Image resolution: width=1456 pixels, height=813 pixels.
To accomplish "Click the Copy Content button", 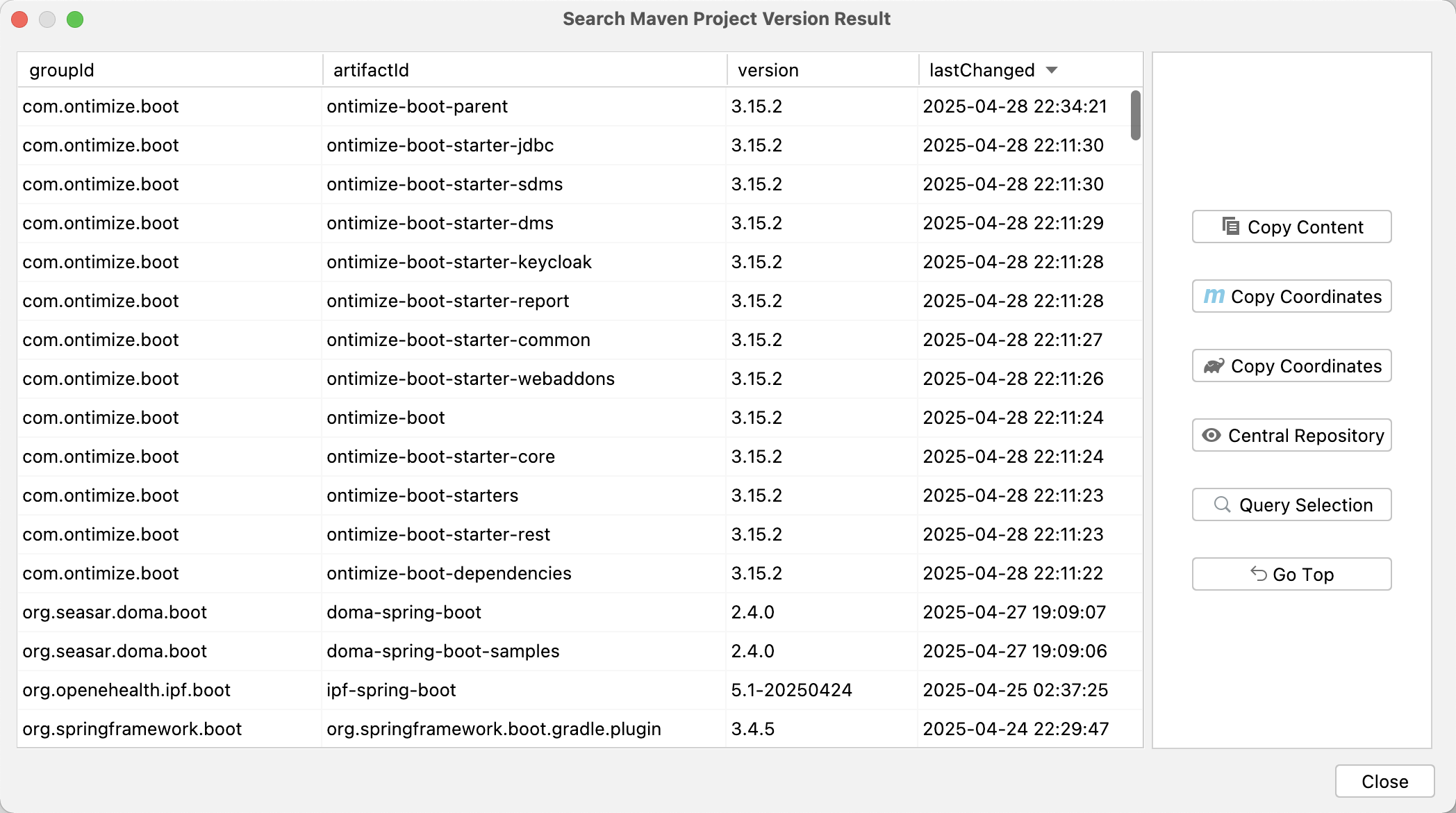I will [x=1291, y=227].
